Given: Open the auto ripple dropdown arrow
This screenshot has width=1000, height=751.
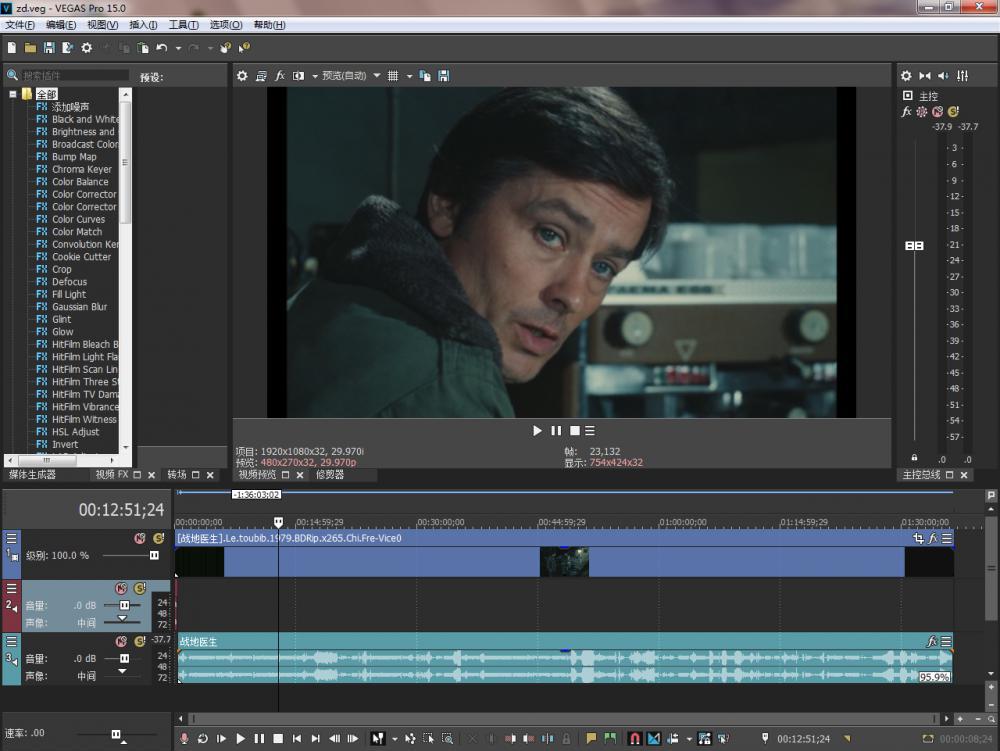Looking at the screenshot, I should [689, 738].
